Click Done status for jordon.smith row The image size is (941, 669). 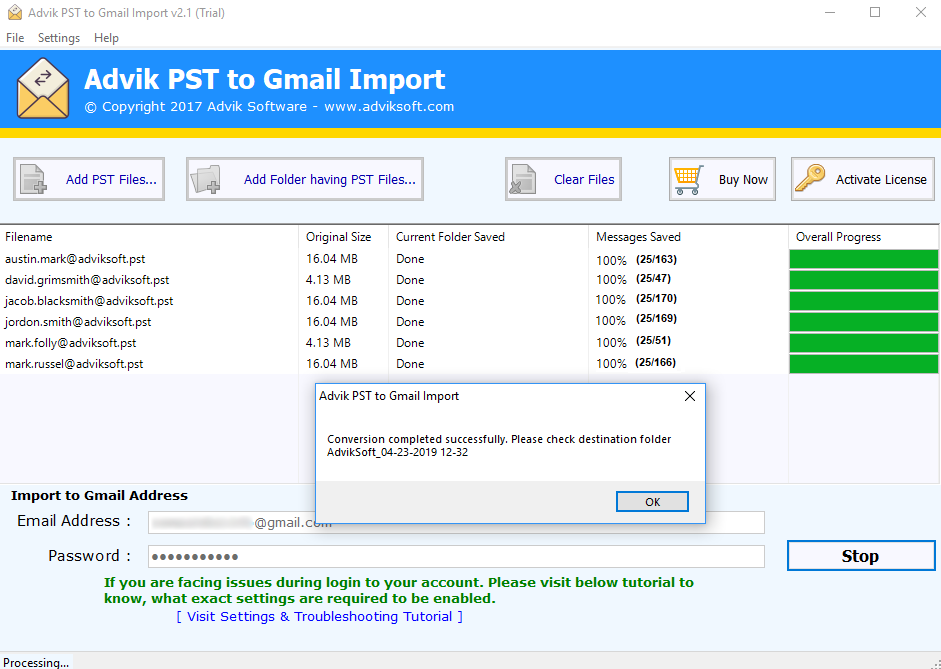point(410,322)
